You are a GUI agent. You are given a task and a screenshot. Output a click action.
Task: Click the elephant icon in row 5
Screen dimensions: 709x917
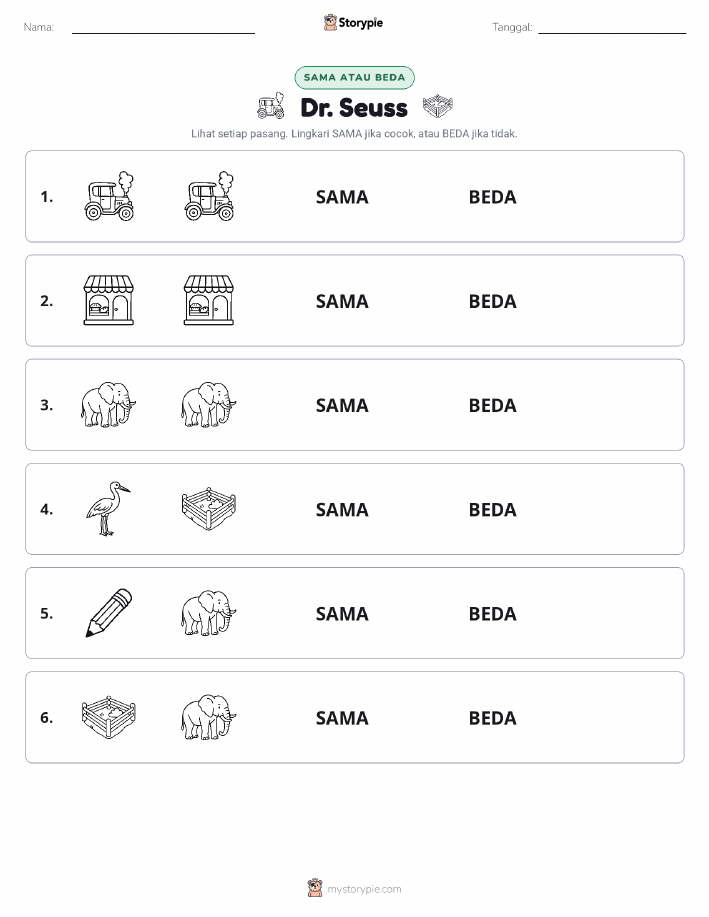coord(209,613)
